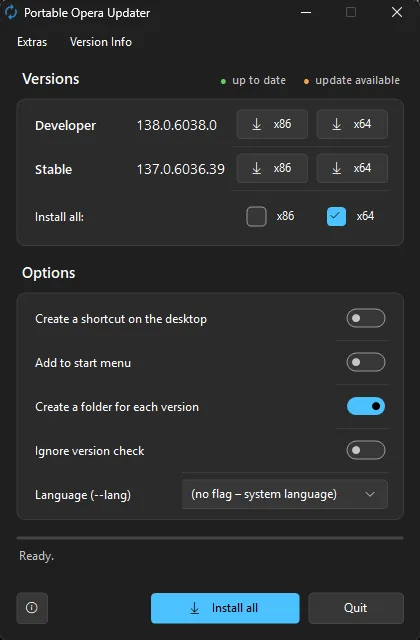Close the Portable Opera Updater window
This screenshot has width=420, height=640.
tap(397, 12)
